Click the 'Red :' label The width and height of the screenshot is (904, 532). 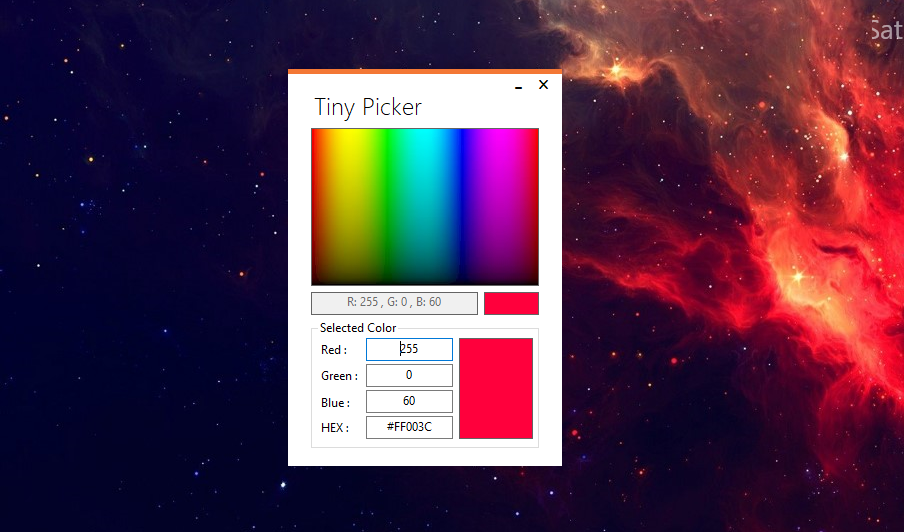click(x=334, y=350)
